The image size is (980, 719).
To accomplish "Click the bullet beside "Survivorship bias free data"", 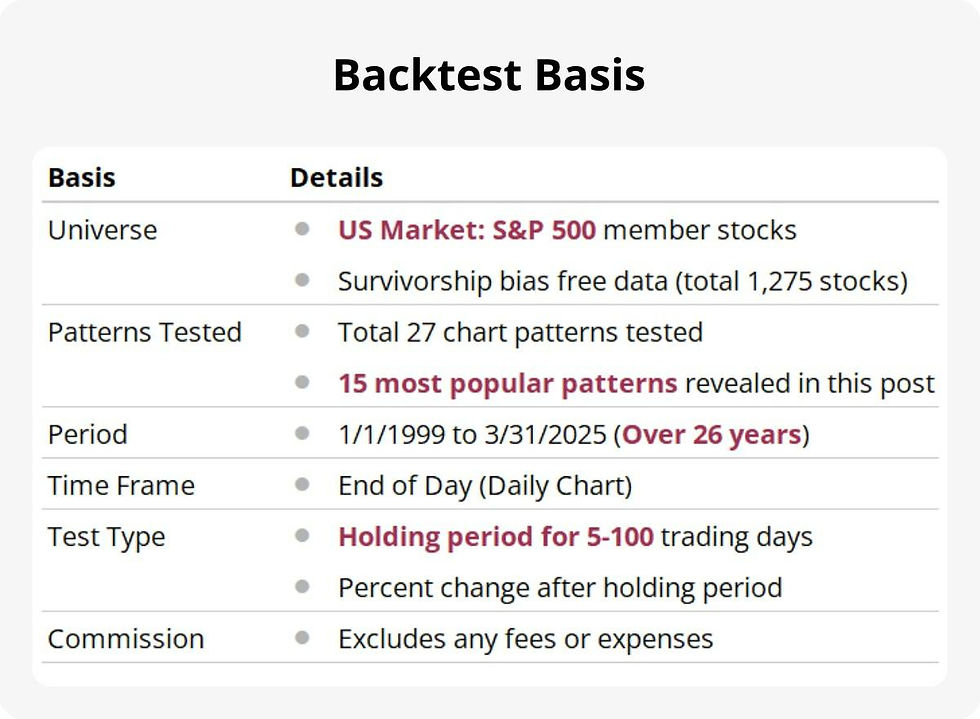I will coord(302,281).
